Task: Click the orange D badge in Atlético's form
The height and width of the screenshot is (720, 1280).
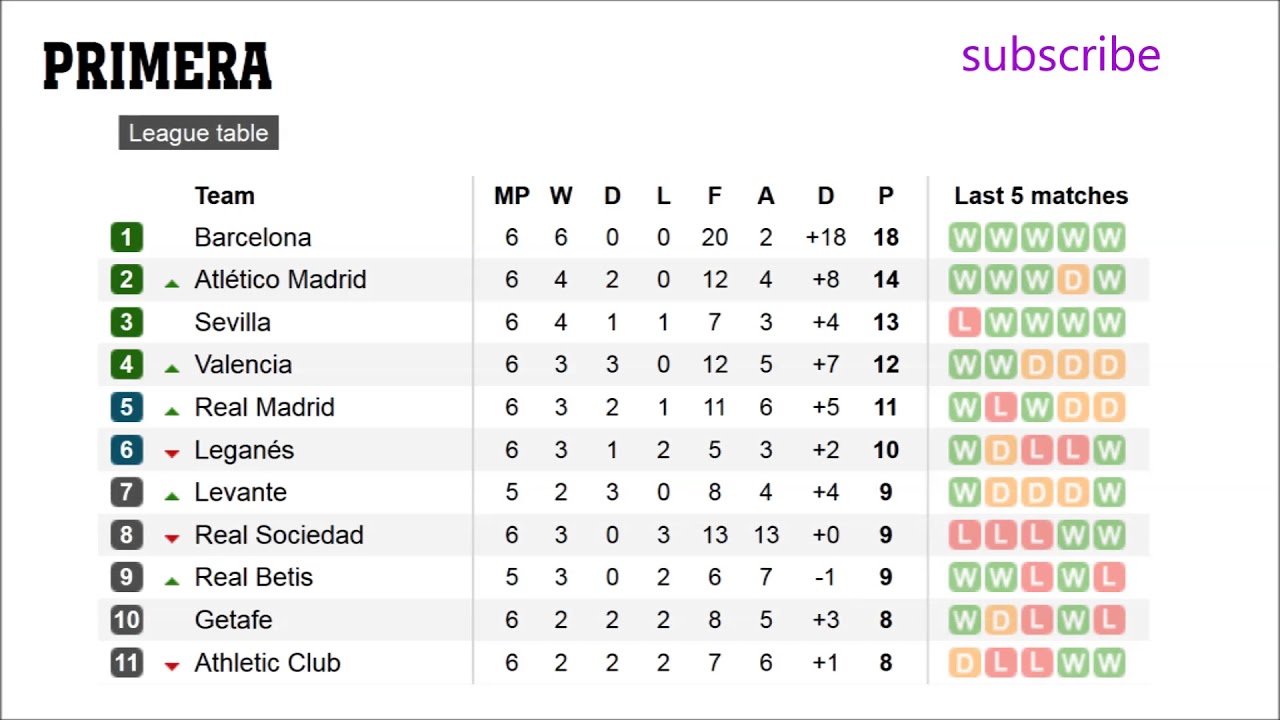Action: point(1072,280)
